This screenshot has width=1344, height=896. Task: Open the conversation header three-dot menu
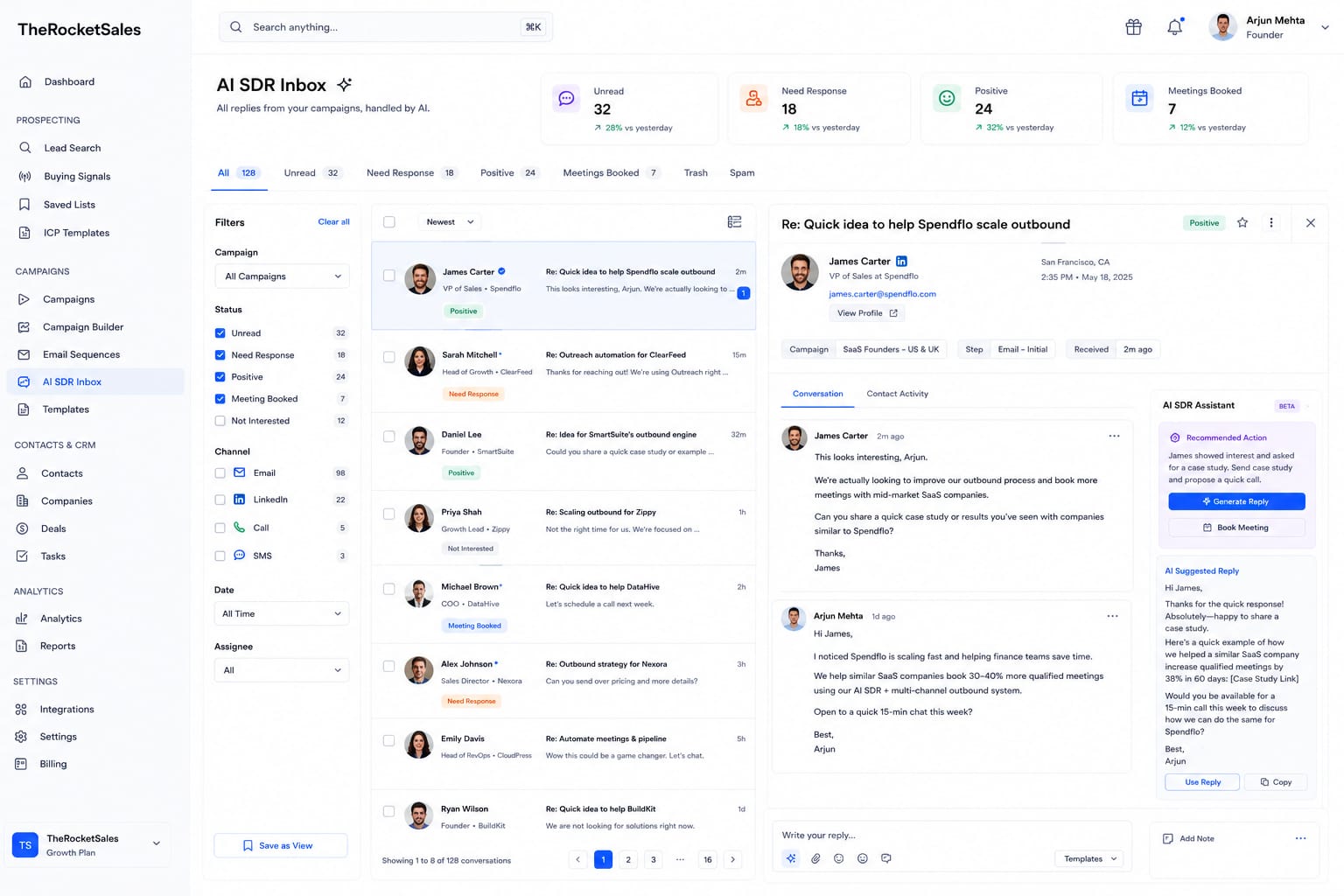(1271, 223)
